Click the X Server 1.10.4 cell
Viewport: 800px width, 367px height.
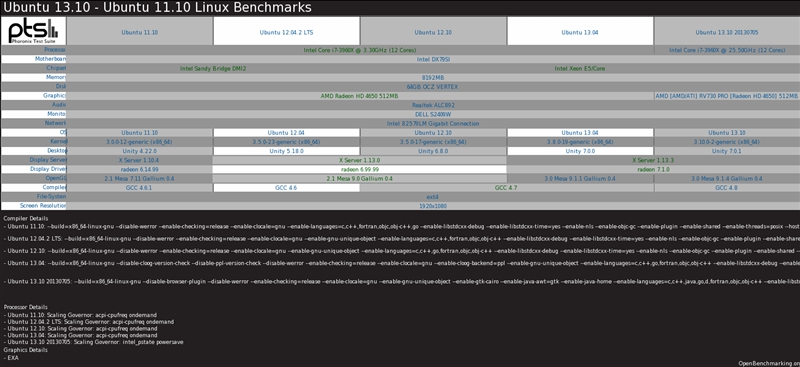point(139,160)
